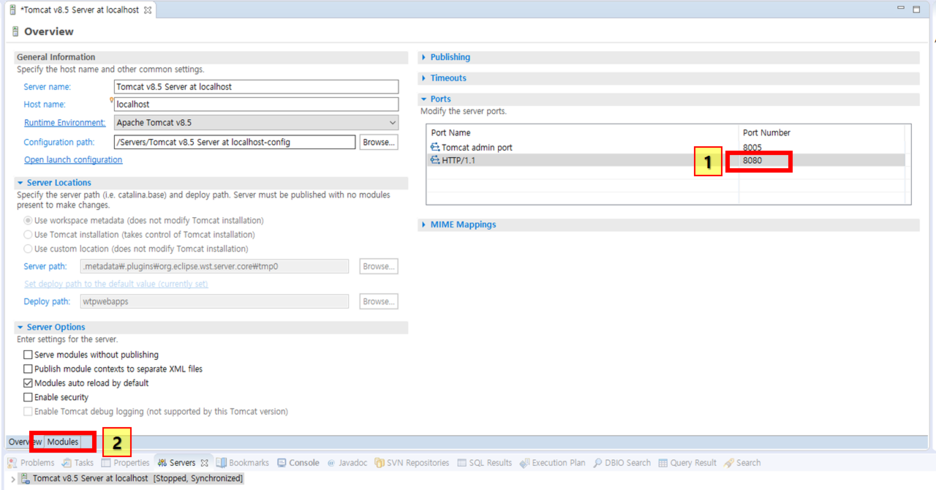Viewport: 936px width, 490px height.
Task: Click the Configuration path input field
Action: click(235, 142)
